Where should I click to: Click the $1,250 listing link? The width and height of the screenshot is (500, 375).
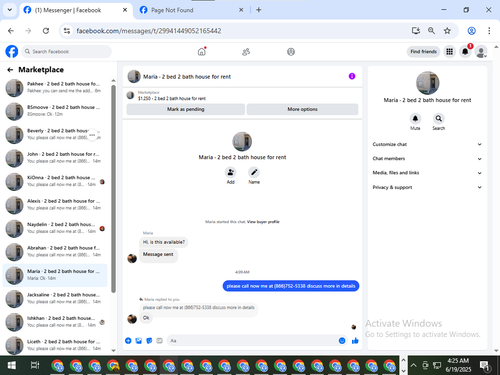[172, 98]
